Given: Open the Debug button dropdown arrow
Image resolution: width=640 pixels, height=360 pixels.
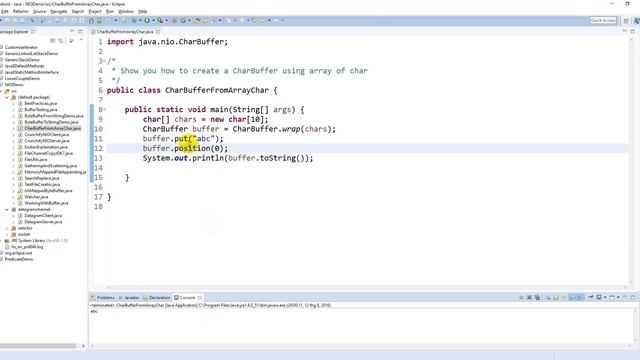Looking at the screenshot, I should tap(140, 20).
